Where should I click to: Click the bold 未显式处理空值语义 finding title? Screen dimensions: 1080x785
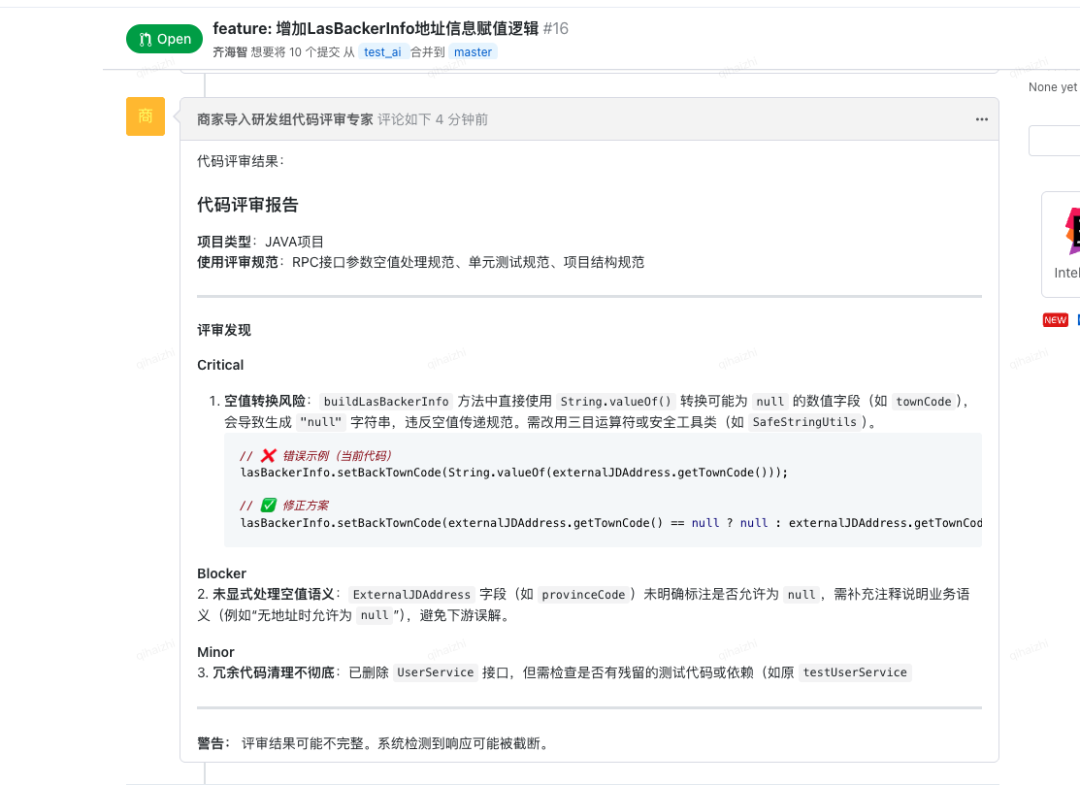[273, 594]
